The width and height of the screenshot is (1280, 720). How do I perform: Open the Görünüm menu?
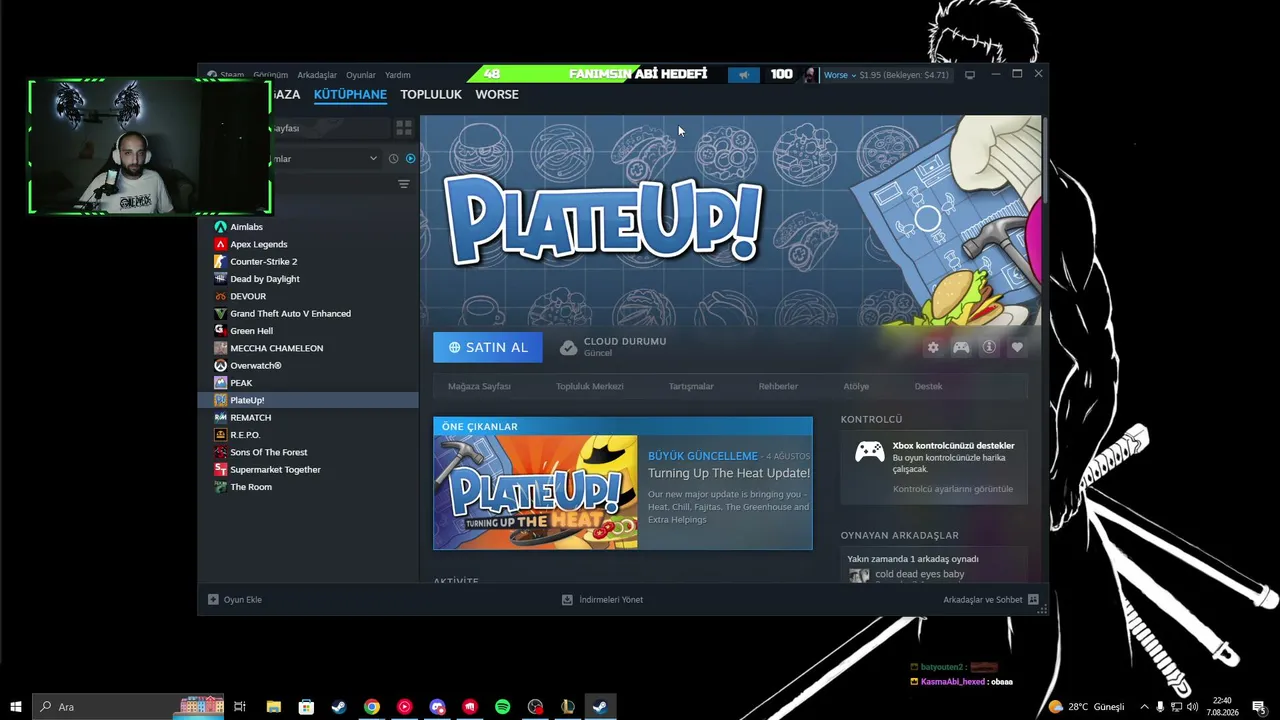270,75
